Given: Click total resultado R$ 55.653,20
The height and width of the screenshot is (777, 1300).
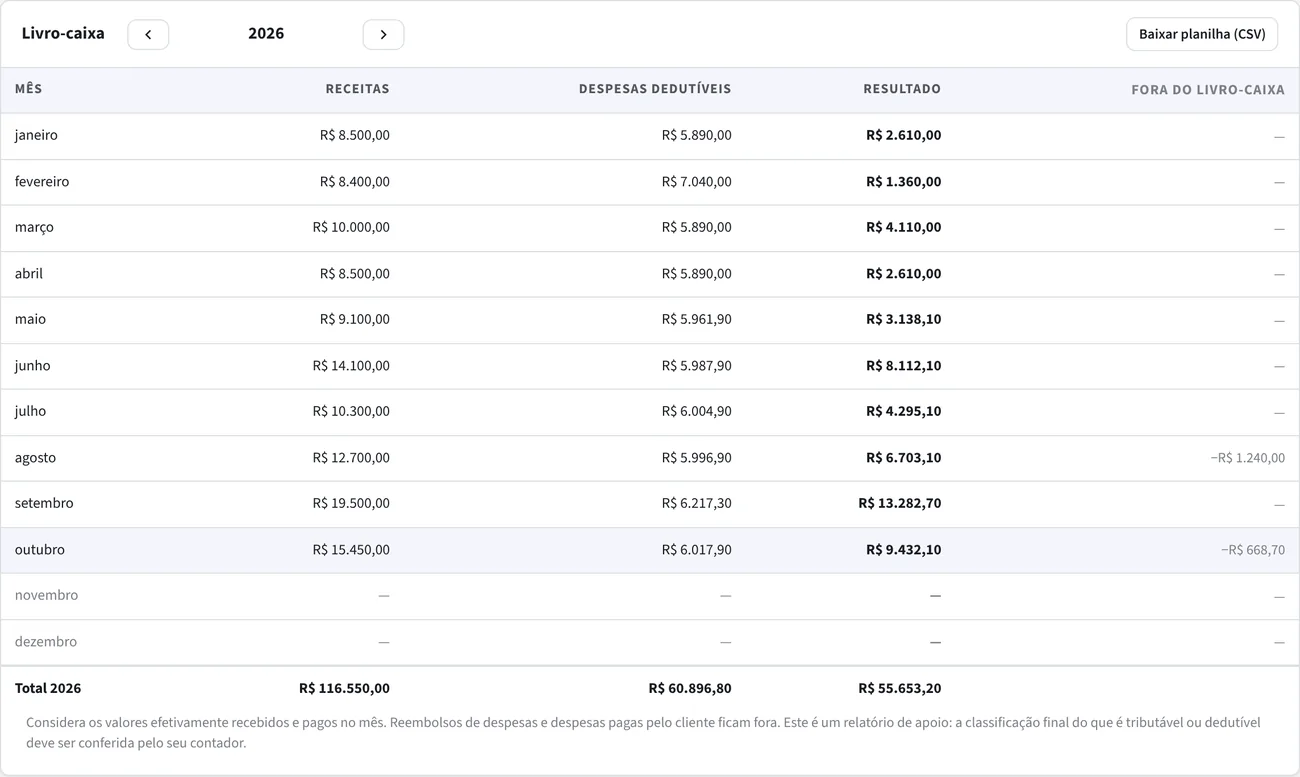Looking at the screenshot, I should click(x=900, y=688).
